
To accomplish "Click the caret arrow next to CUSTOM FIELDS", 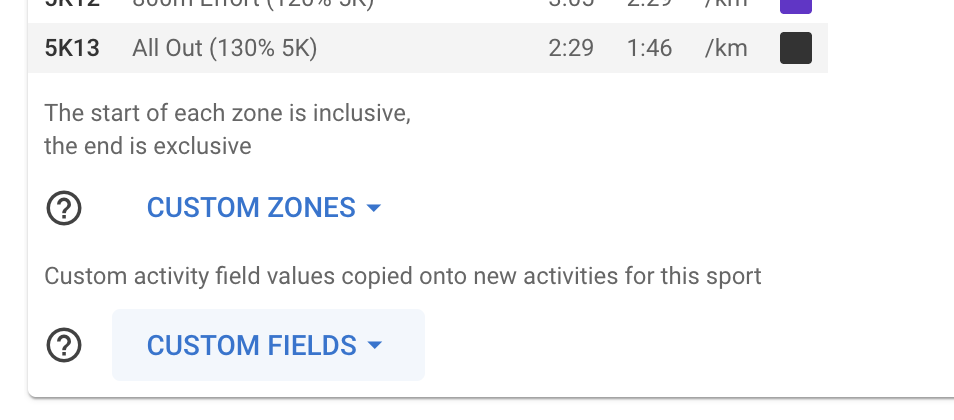I will 375,345.
